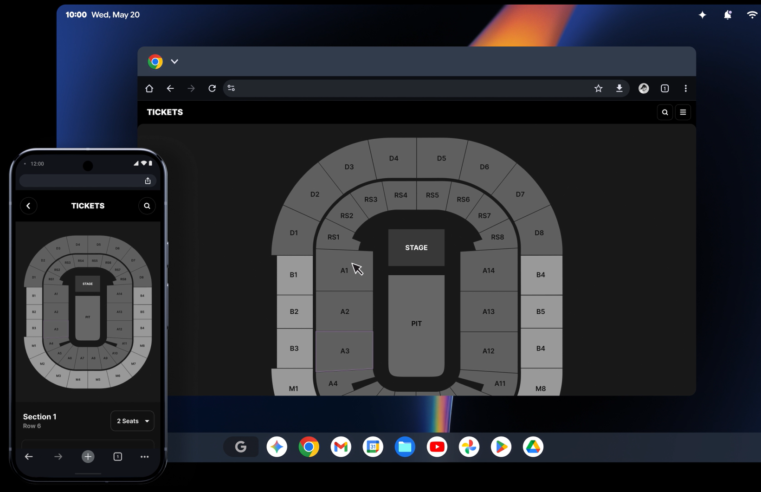Tap the share icon in phone address bar

pyautogui.click(x=148, y=181)
